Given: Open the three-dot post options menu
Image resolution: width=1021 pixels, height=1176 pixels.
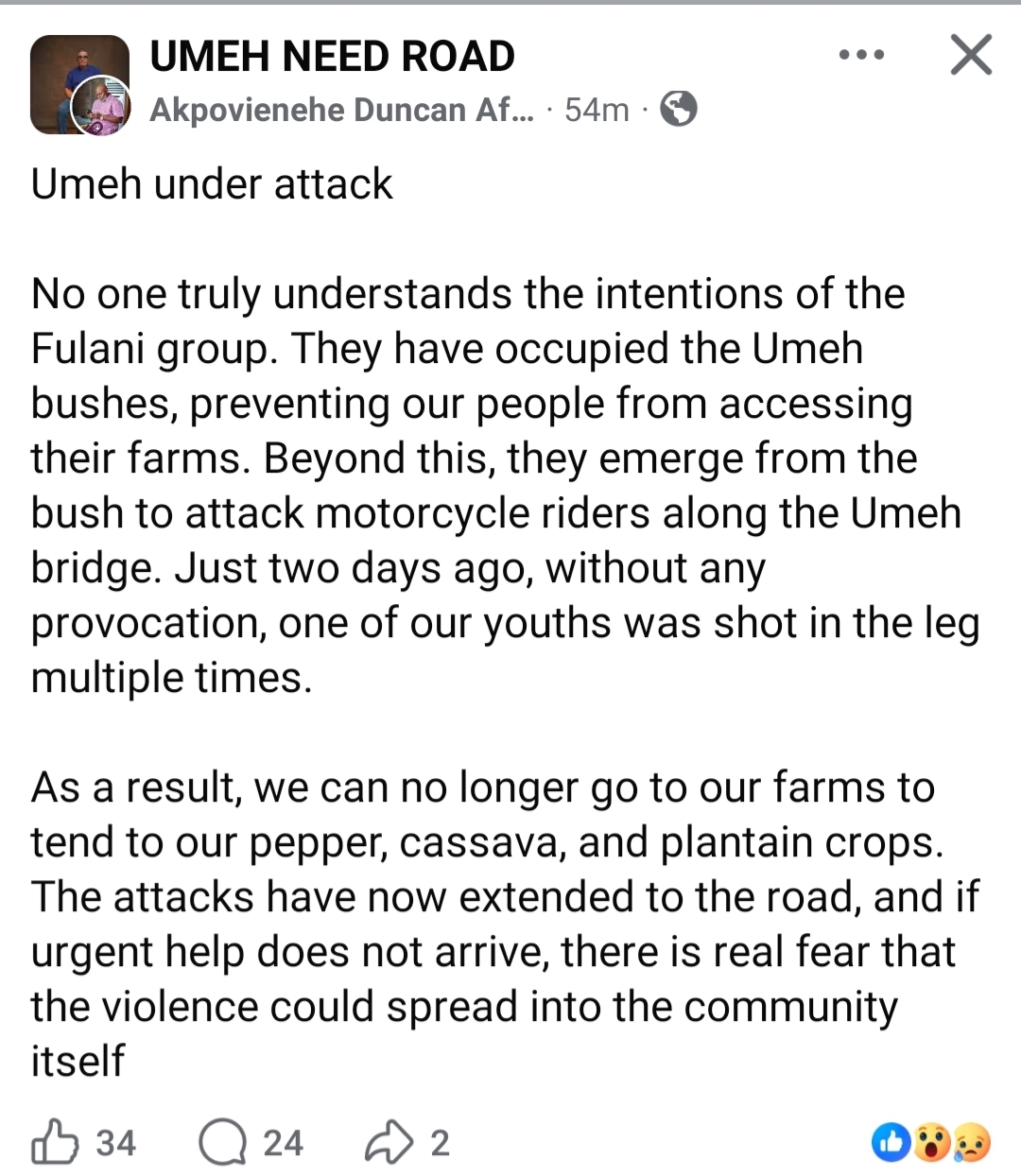Looking at the screenshot, I should pos(862,56).
